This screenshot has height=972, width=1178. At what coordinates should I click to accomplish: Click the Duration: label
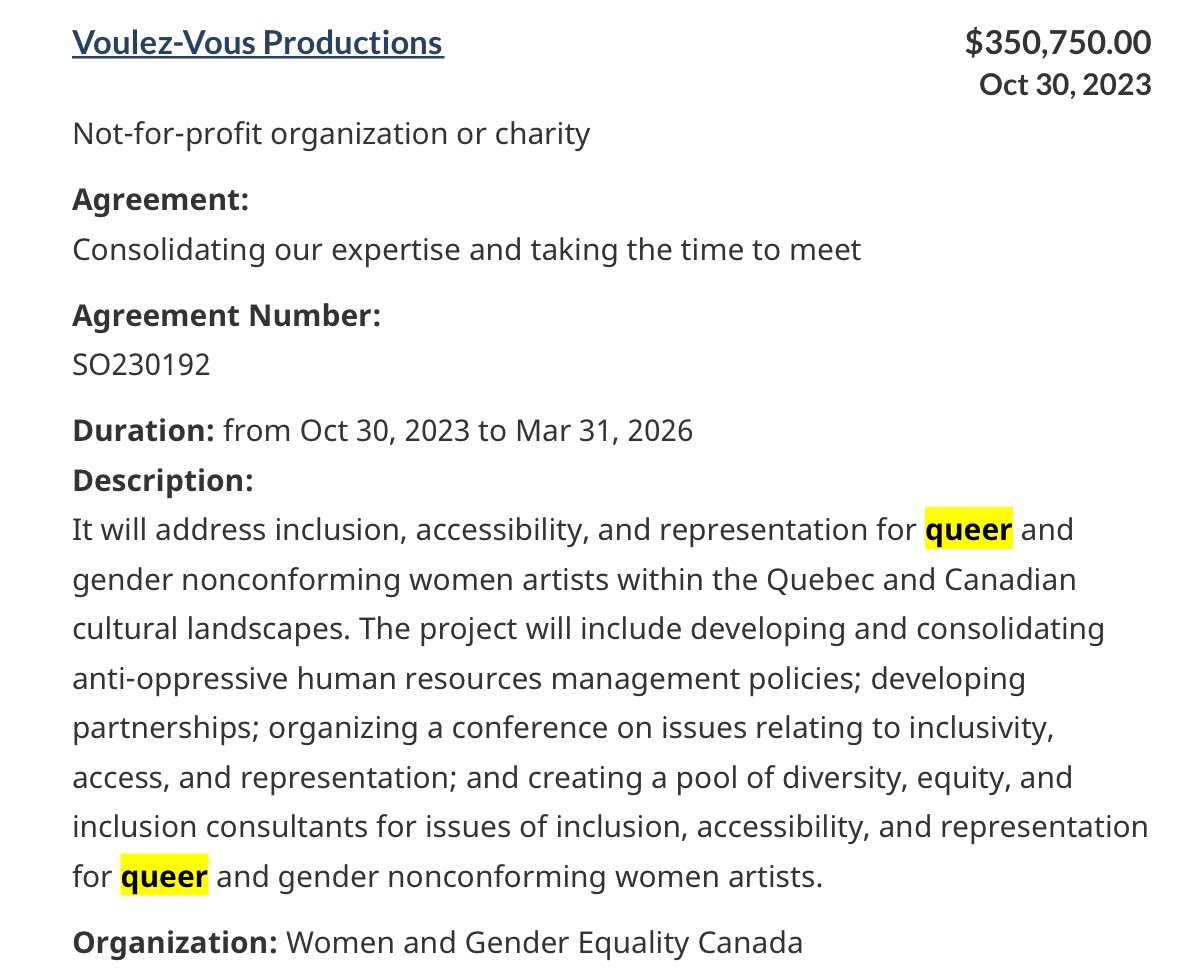pos(143,431)
